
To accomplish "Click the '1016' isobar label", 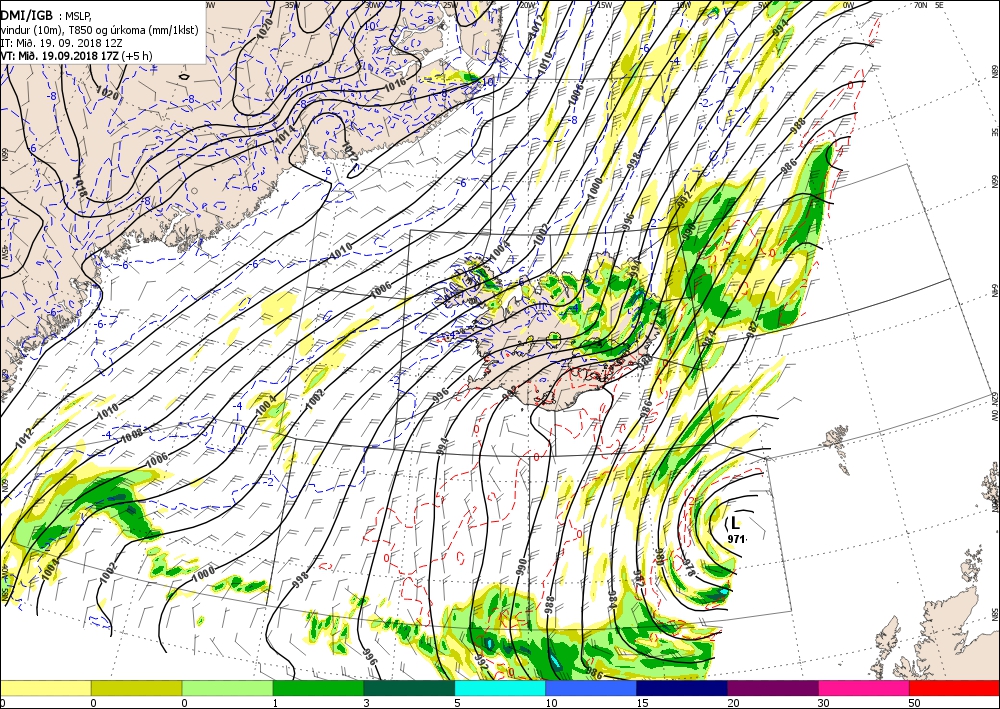I will pyautogui.click(x=395, y=83).
